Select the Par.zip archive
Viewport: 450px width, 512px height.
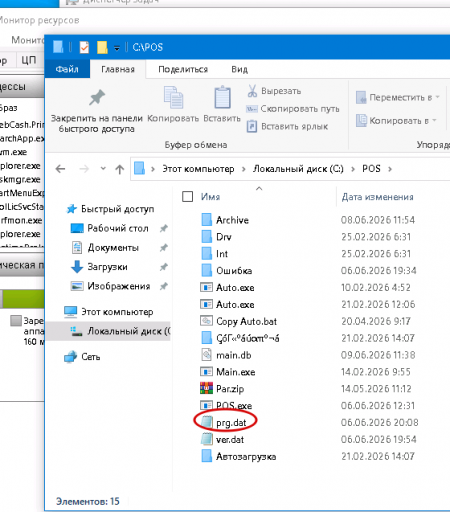222,389
